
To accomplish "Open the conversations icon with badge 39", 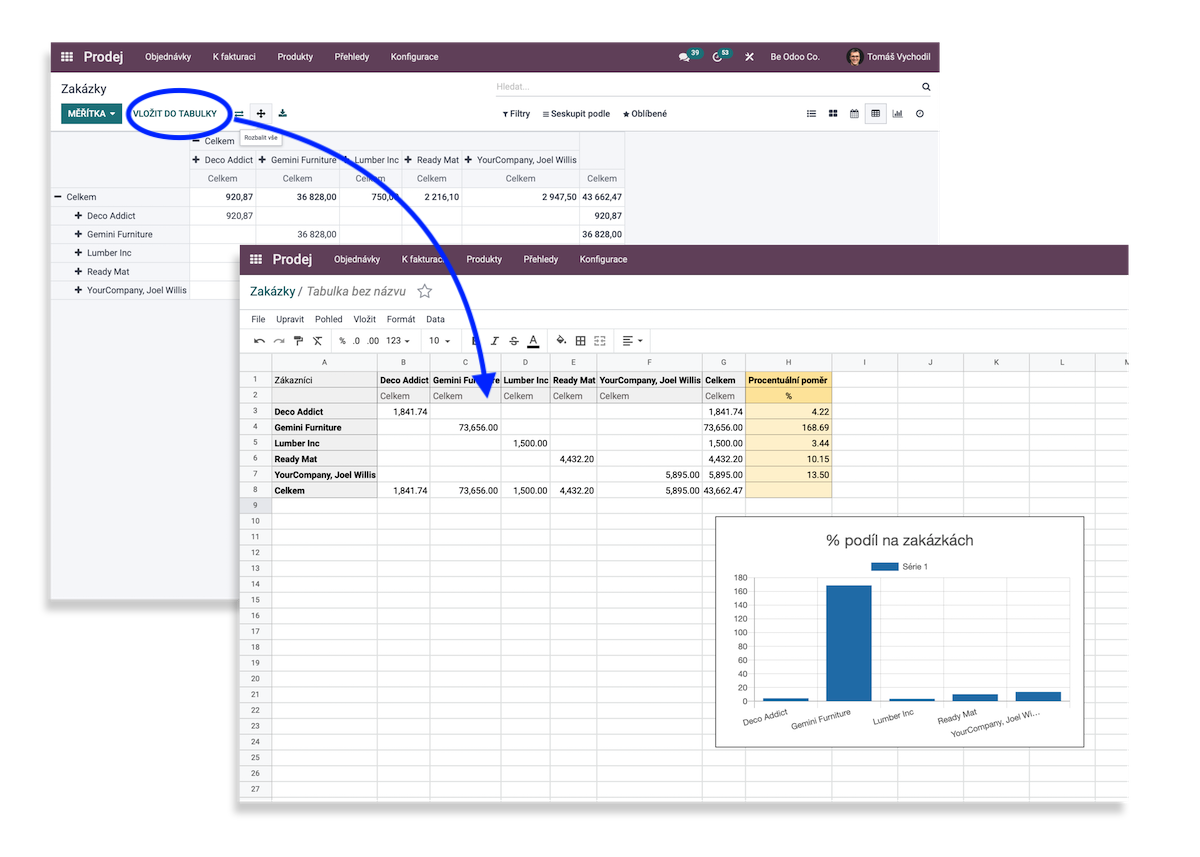I will coord(686,56).
